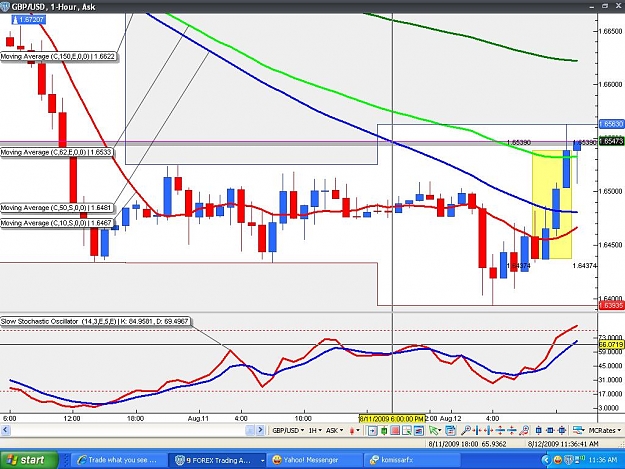Select the yellow highlighted rectangle on chart
Screen dimensions: 625x469
click(552, 204)
